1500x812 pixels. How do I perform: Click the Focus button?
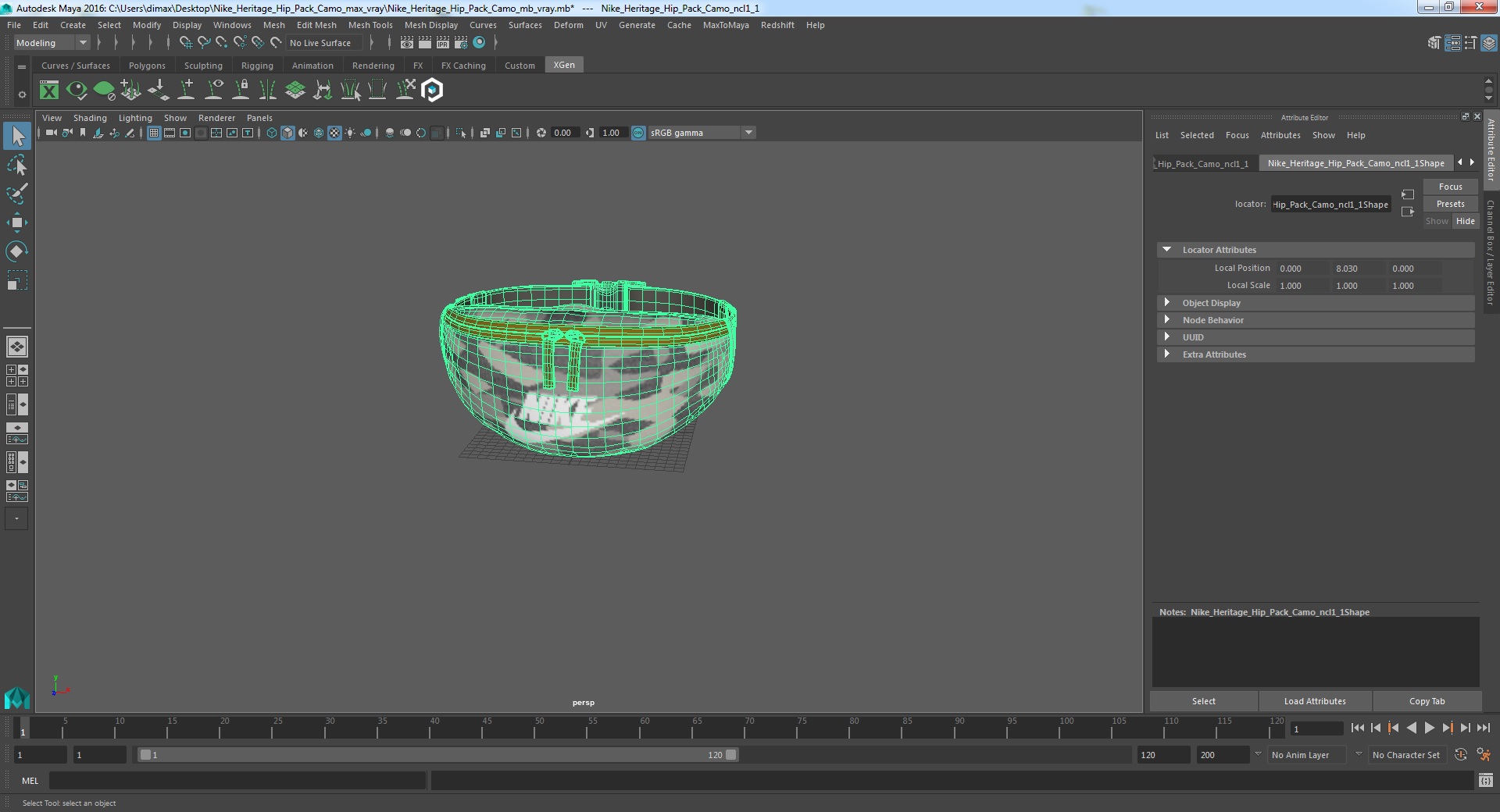1450,187
